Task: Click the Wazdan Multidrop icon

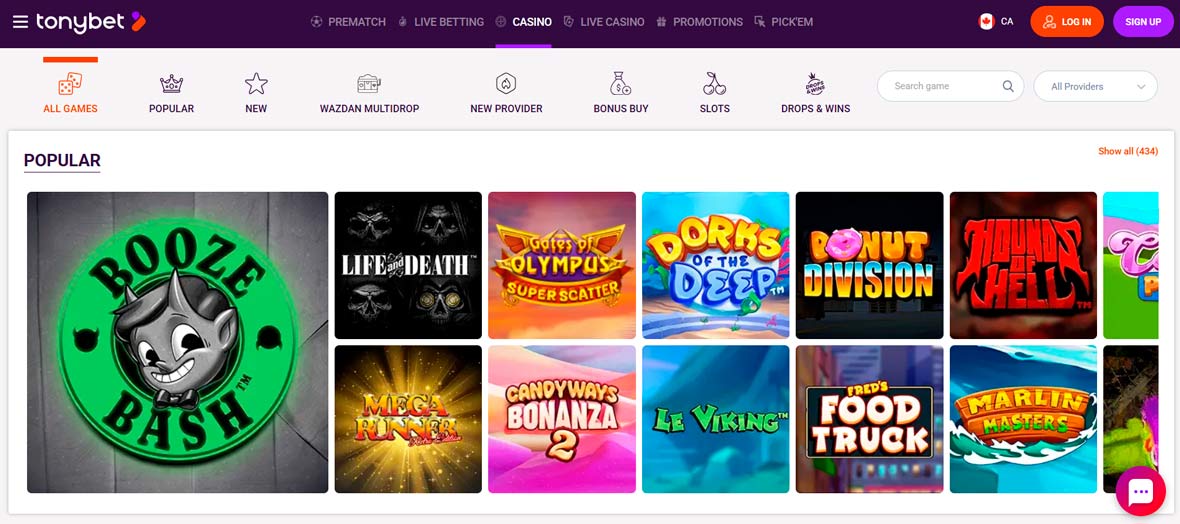Action: coord(369,84)
